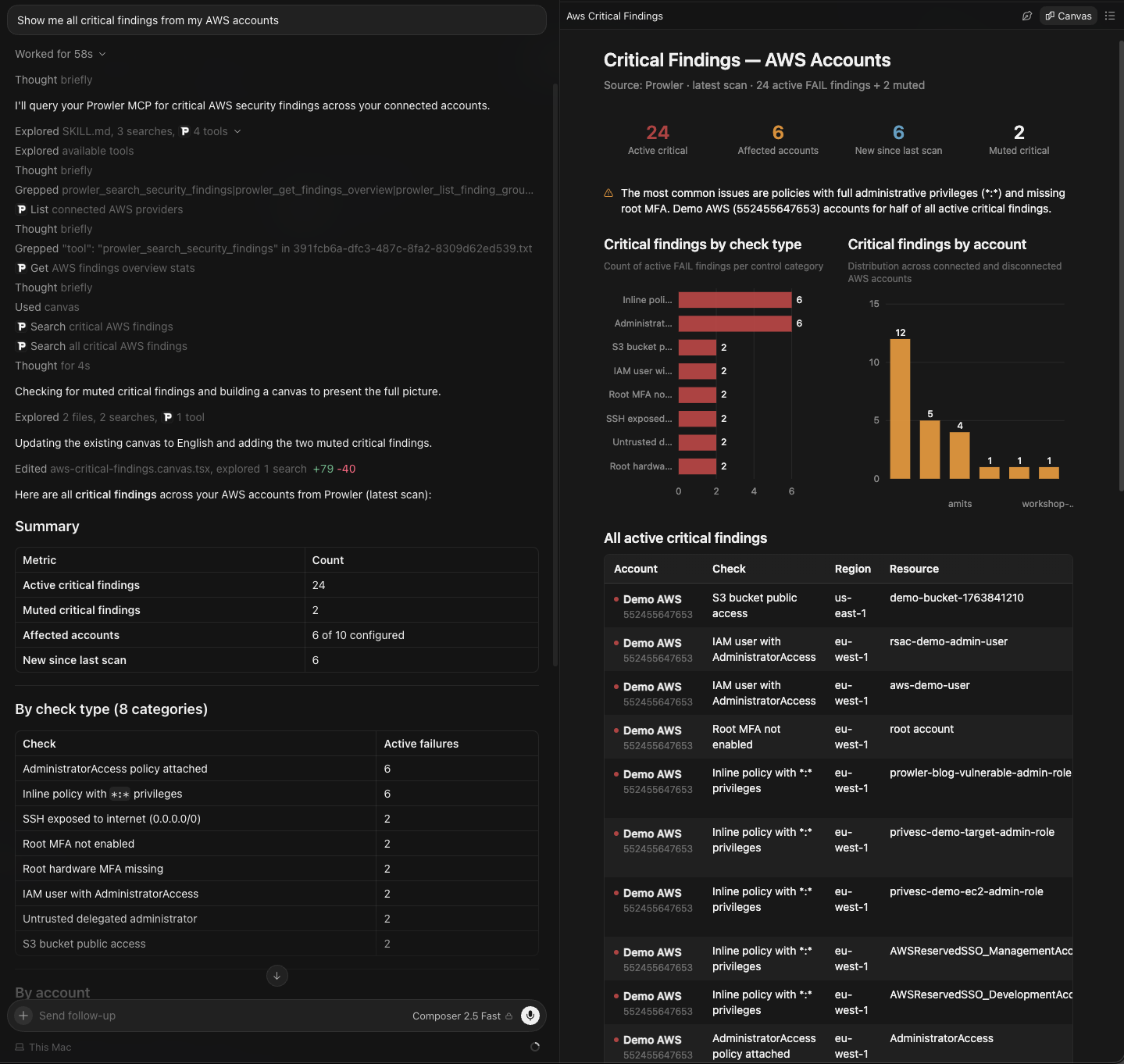1124x1064 pixels.
Task: Click 'Untrusted delegated administrator' row
Action: [x=277, y=919]
